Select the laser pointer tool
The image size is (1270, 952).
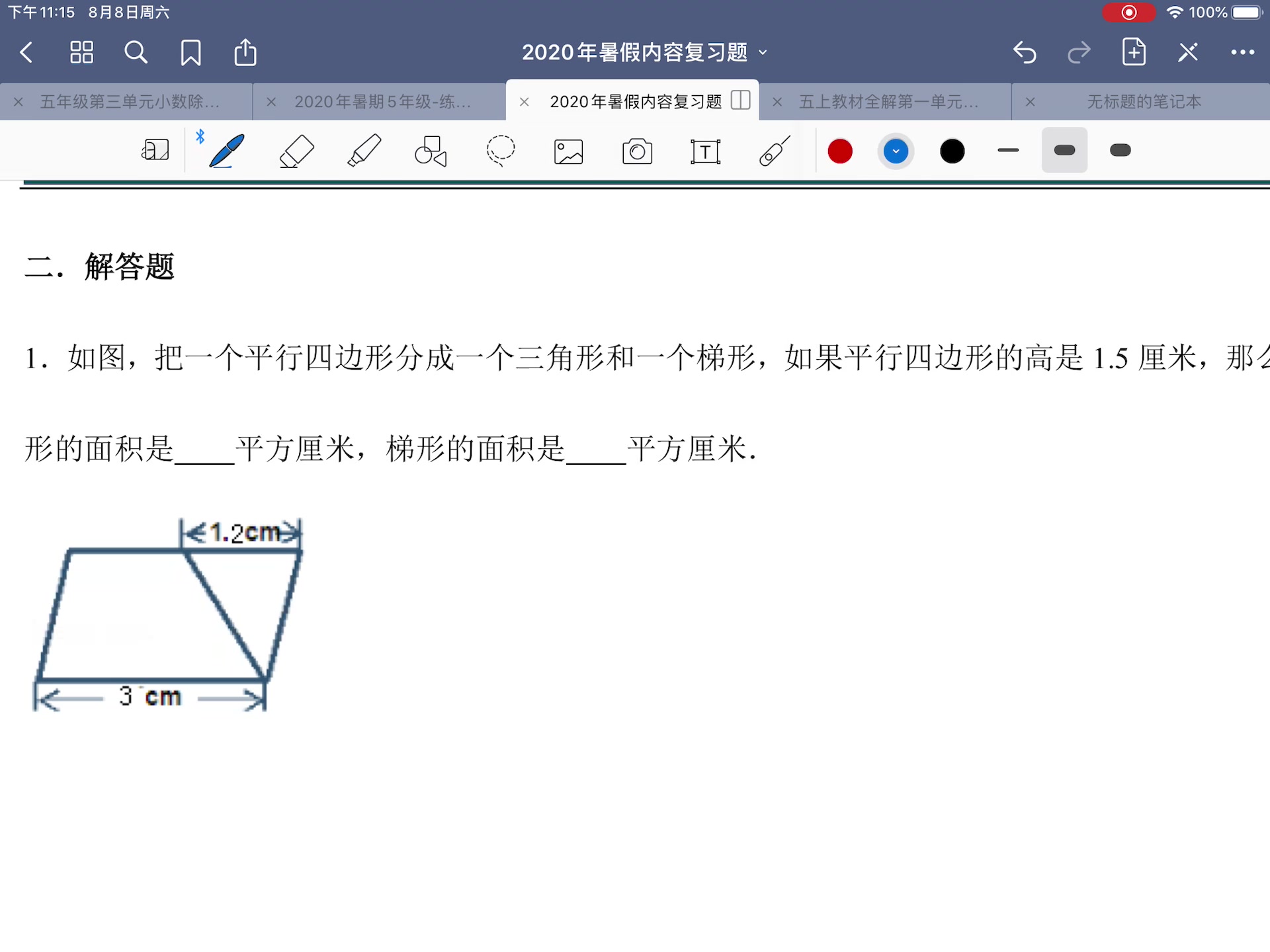pyautogui.click(x=775, y=151)
